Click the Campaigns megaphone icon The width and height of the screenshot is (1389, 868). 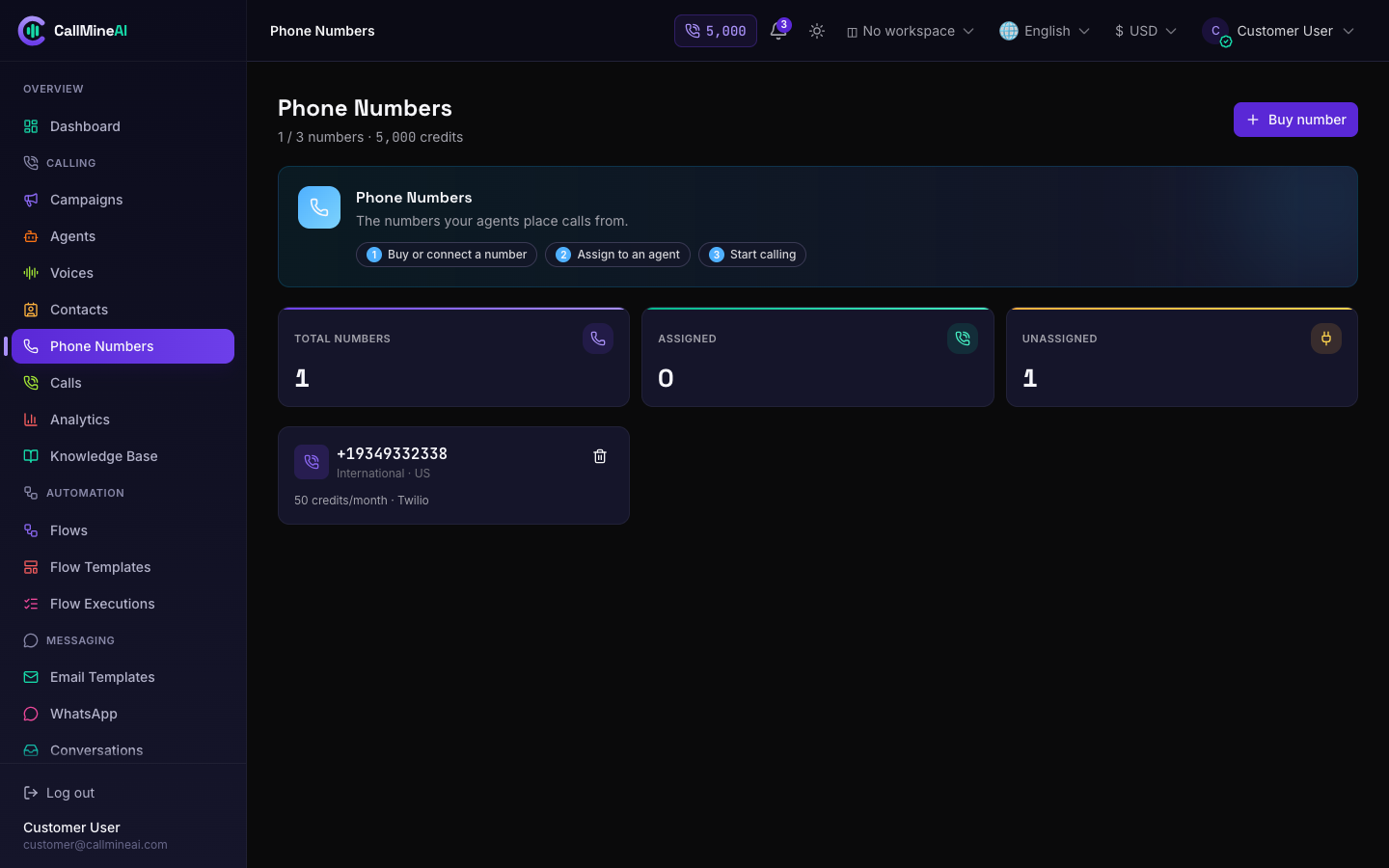pos(31,200)
